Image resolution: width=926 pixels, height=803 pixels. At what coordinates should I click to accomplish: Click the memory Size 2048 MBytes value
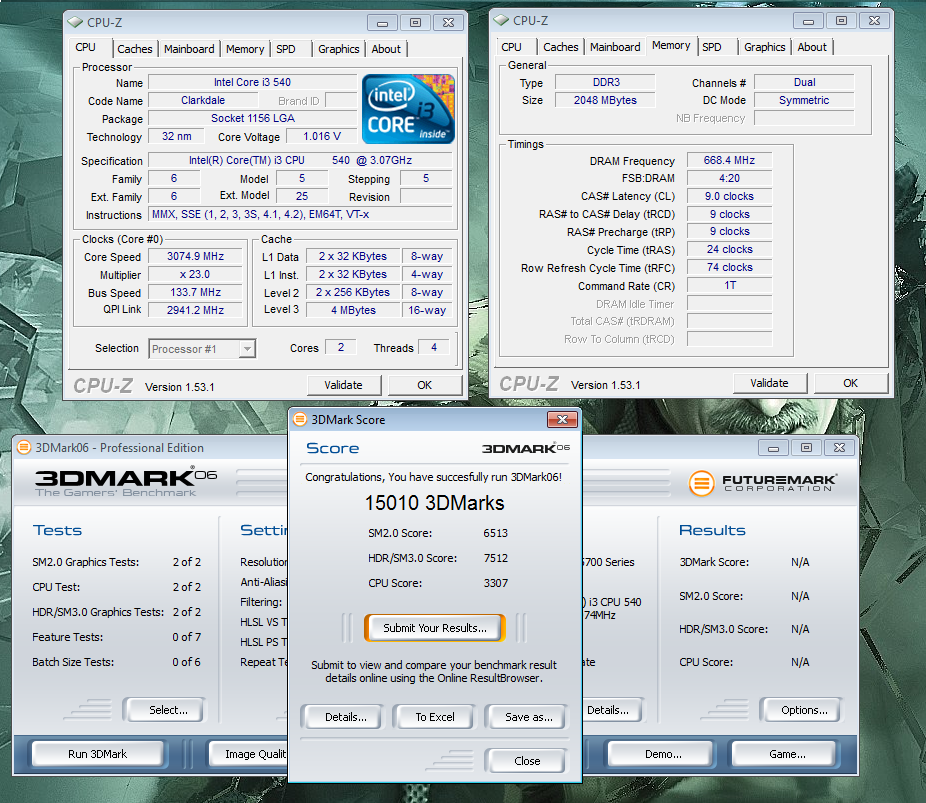605,100
